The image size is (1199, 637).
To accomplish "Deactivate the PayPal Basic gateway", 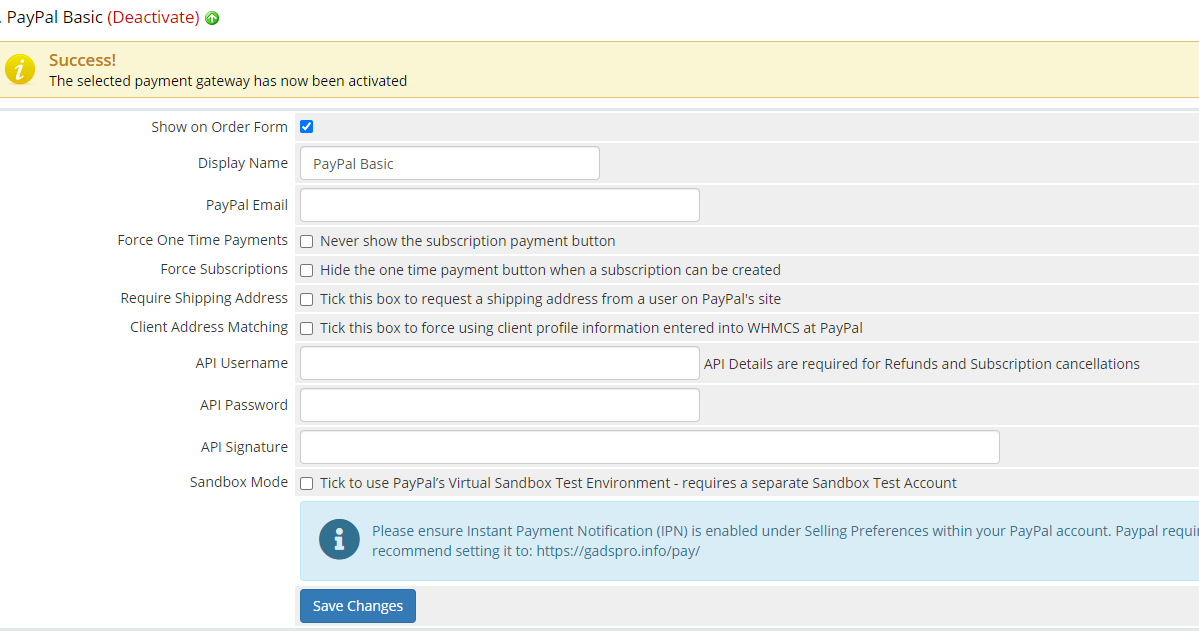I will [154, 18].
